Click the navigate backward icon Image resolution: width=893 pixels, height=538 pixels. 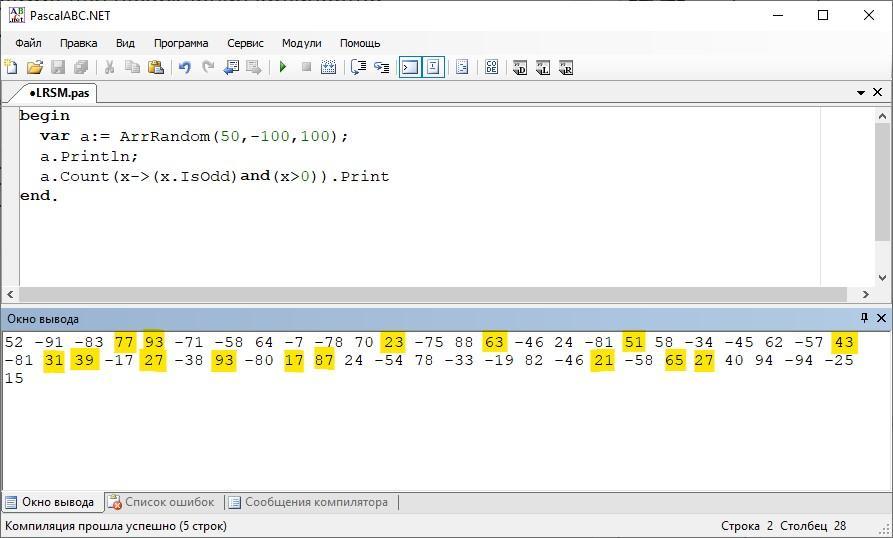coord(231,67)
